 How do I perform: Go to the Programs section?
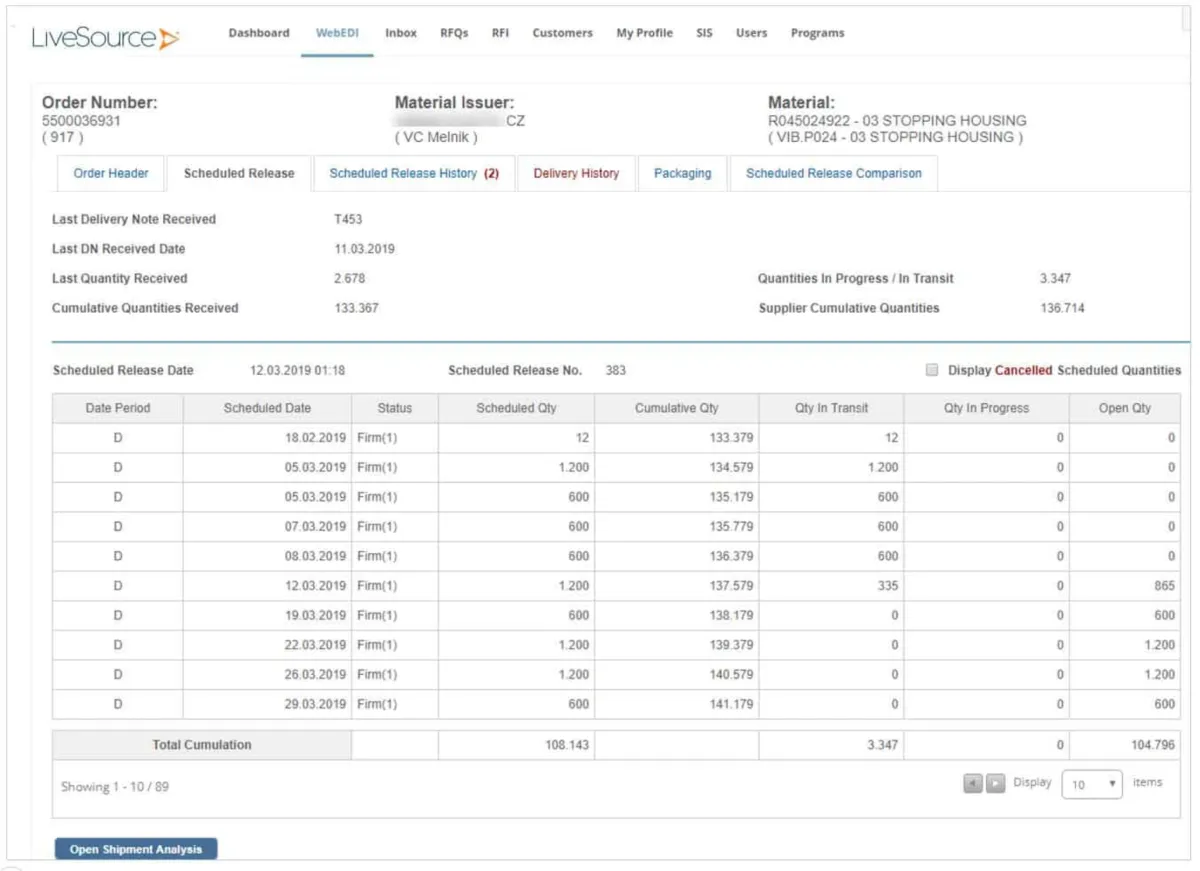[817, 33]
